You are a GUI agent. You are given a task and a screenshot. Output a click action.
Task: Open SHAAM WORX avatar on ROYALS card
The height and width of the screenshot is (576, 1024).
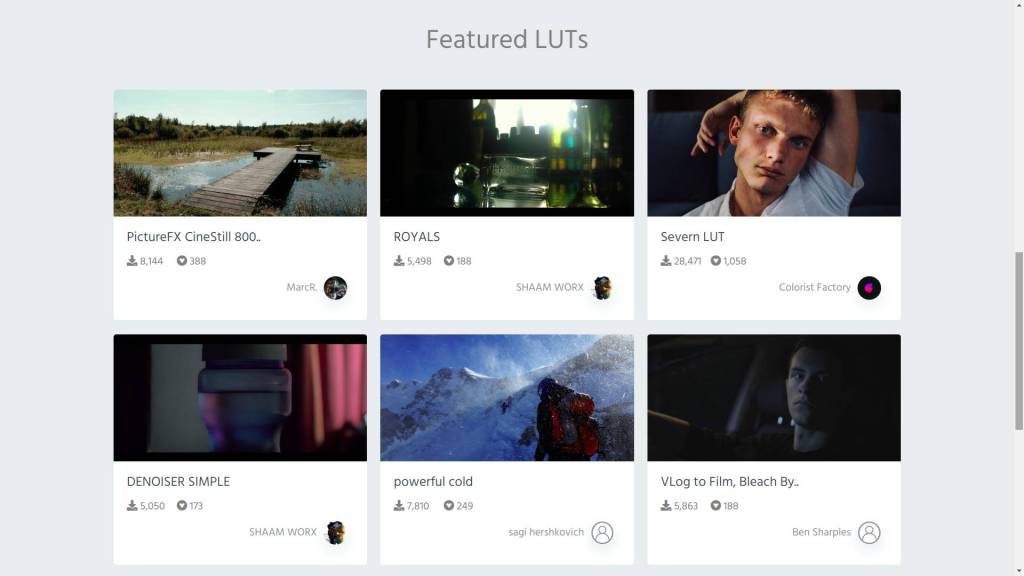click(x=602, y=287)
